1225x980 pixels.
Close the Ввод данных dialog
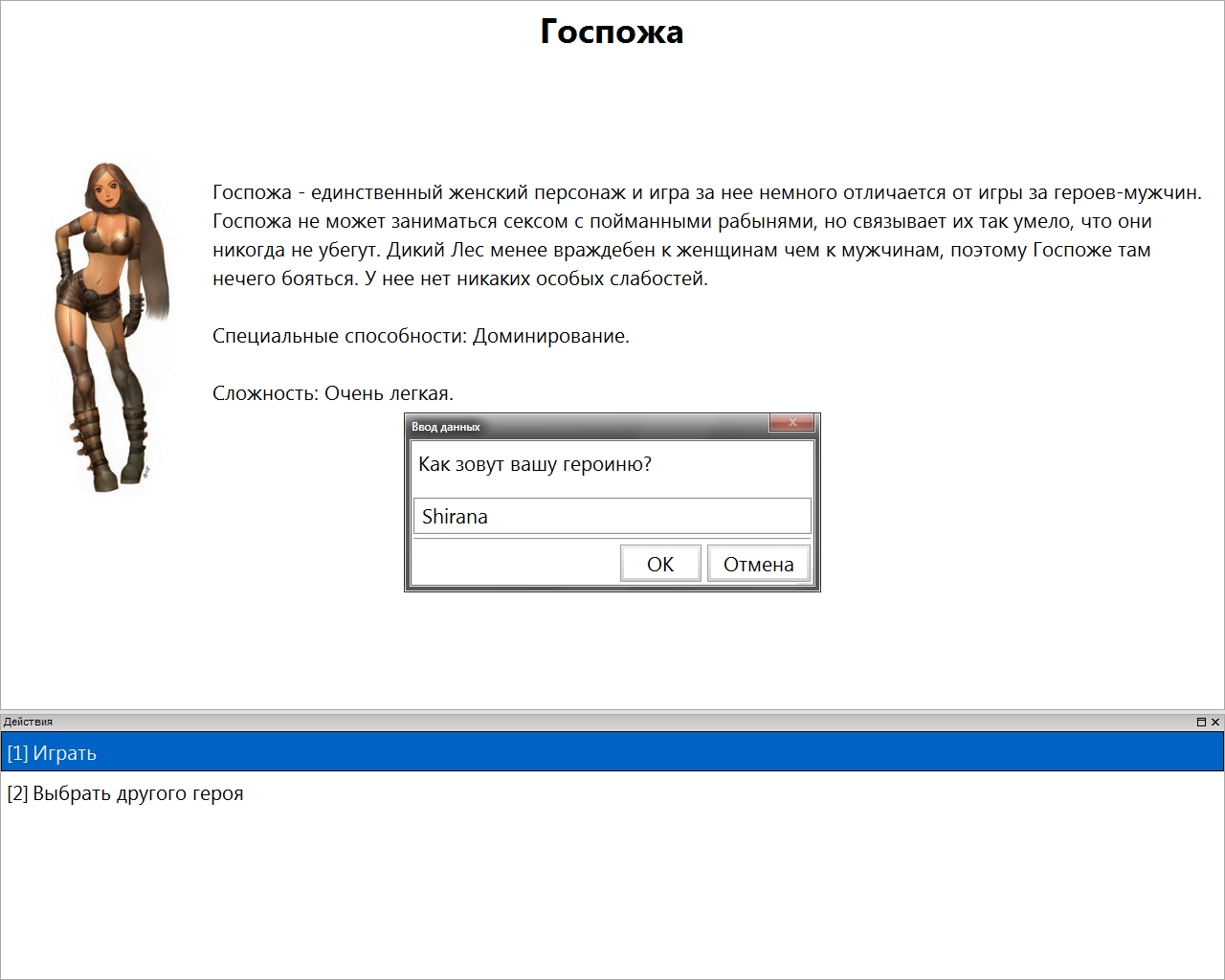(791, 424)
